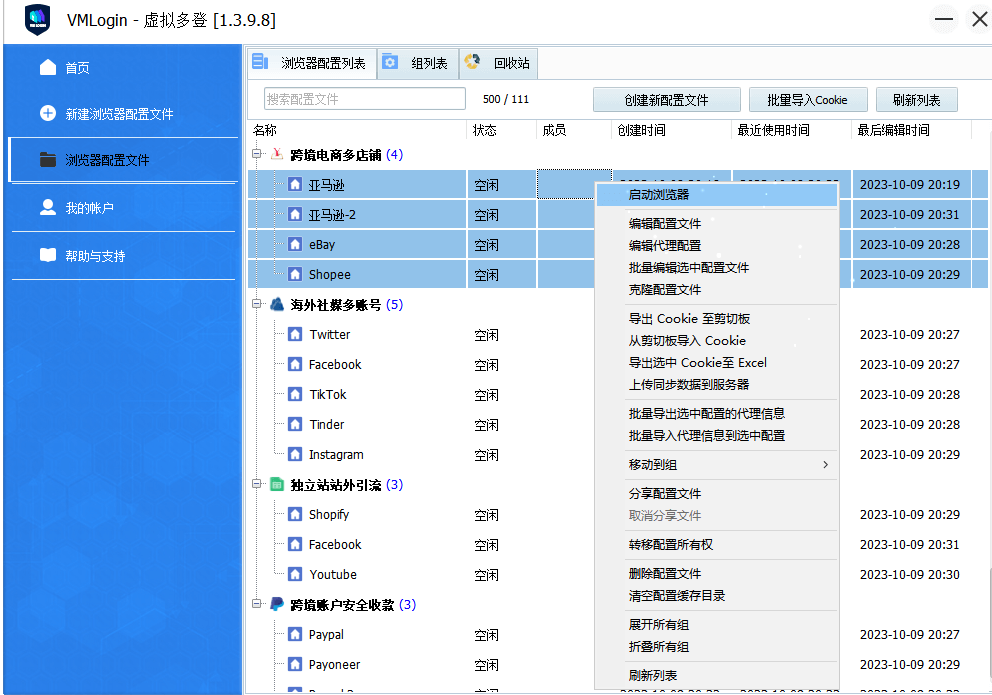Click the home icon beside 首页
Image resolution: width=992 pixels, height=695 pixels.
tap(48, 67)
